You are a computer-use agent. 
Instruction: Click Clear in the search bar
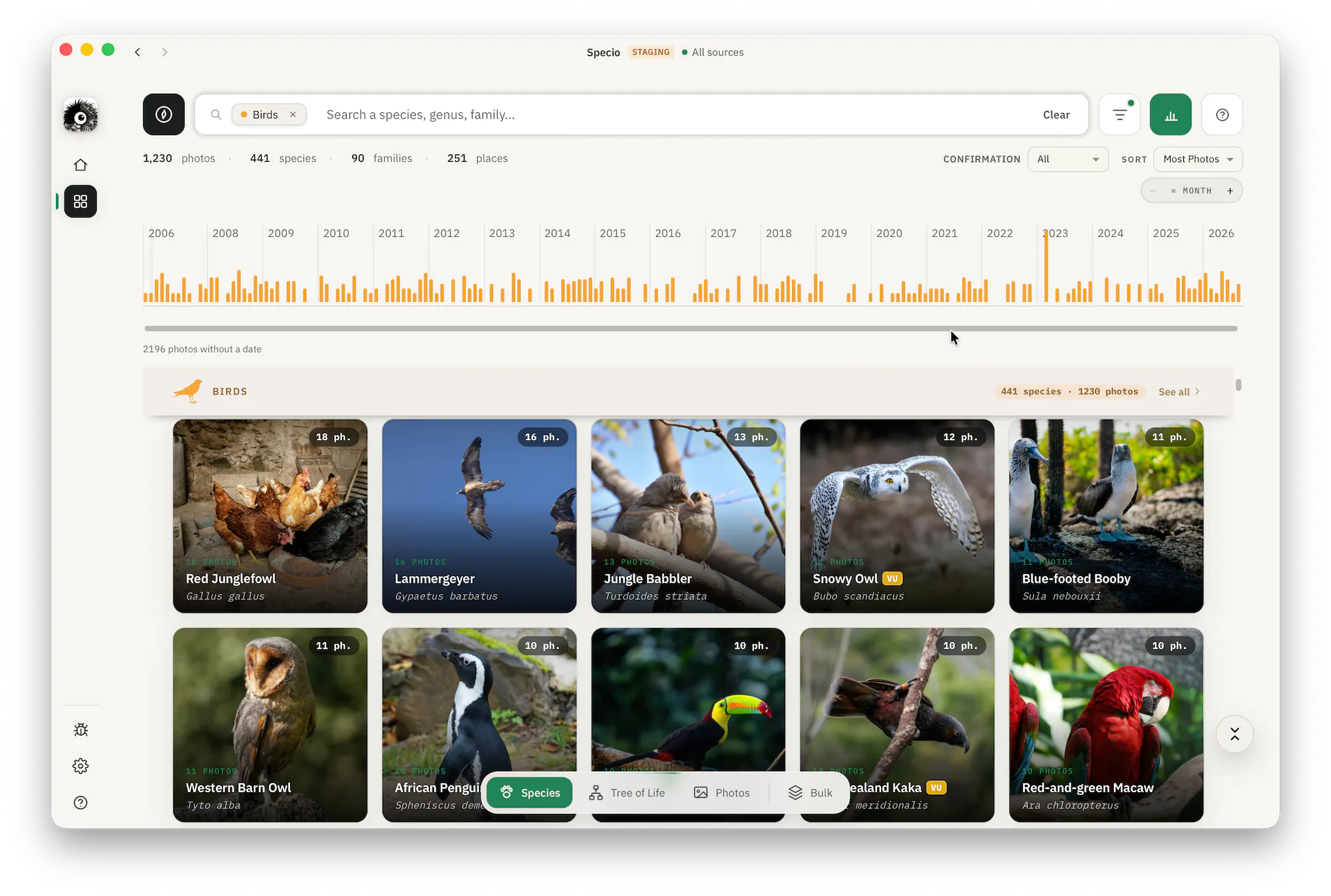coord(1056,114)
